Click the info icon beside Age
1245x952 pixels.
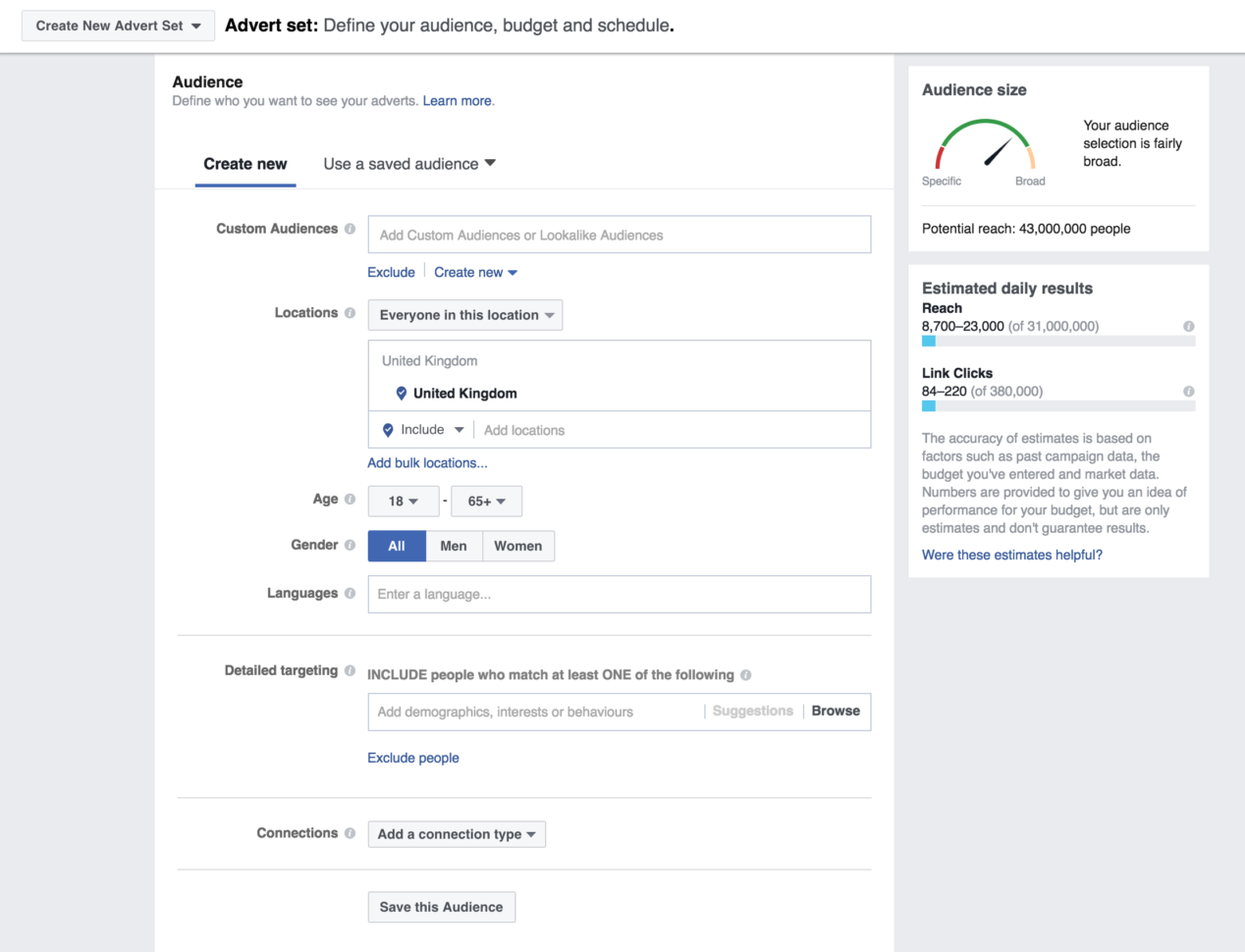click(350, 499)
